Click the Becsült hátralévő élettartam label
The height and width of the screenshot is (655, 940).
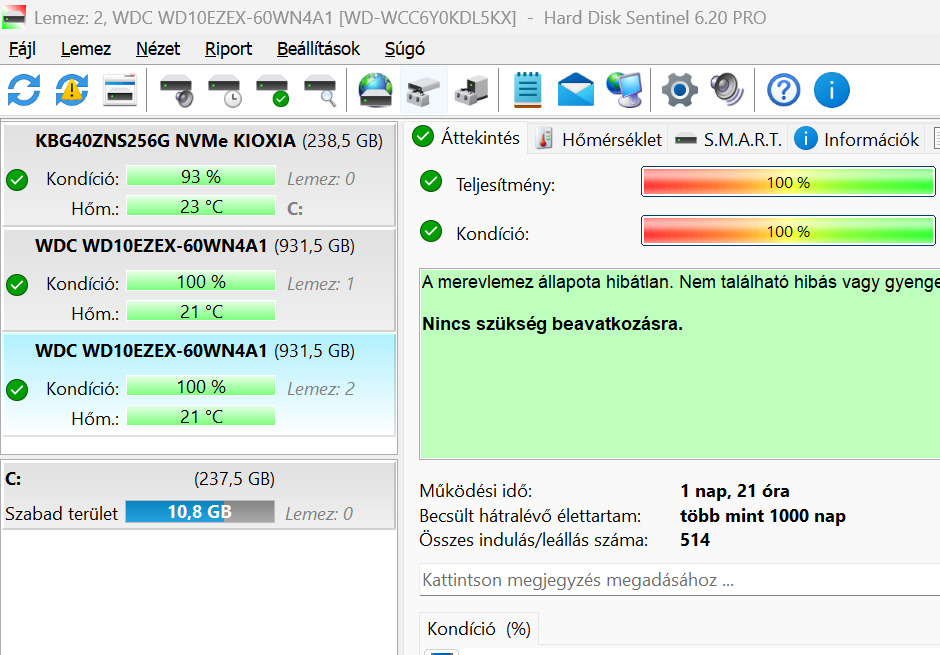(x=530, y=516)
